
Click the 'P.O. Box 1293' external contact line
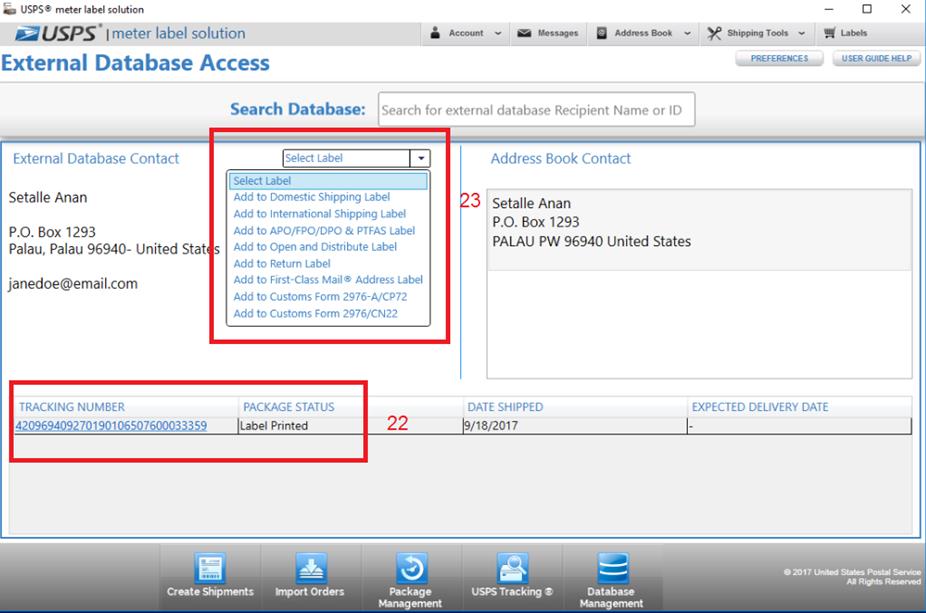point(52,232)
